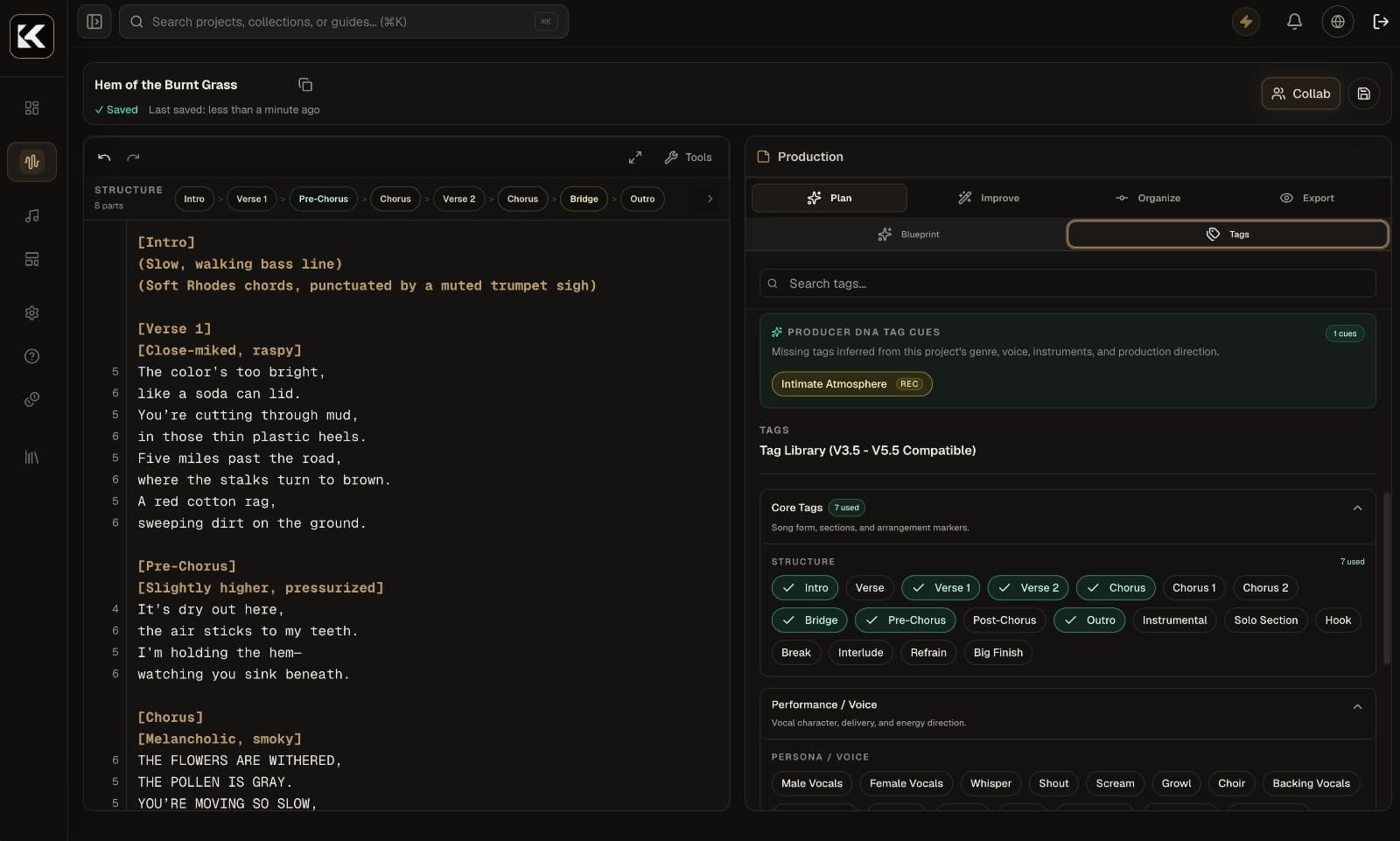Click the Collab button

1300,94
